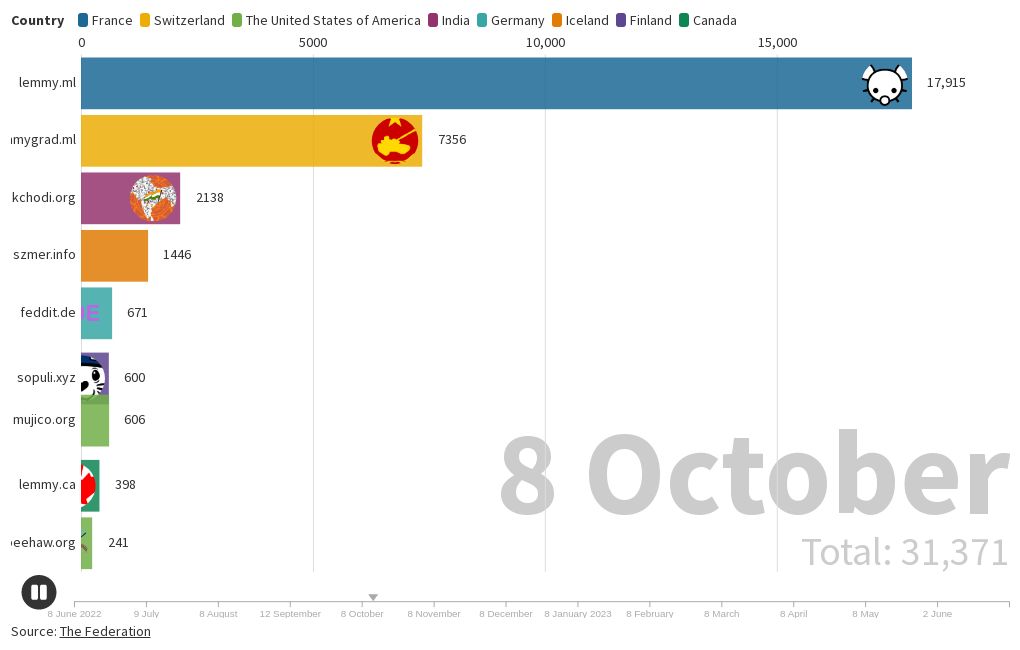
Task: Jump to 8 June 2022 on timeline
Action: [74, 614]
